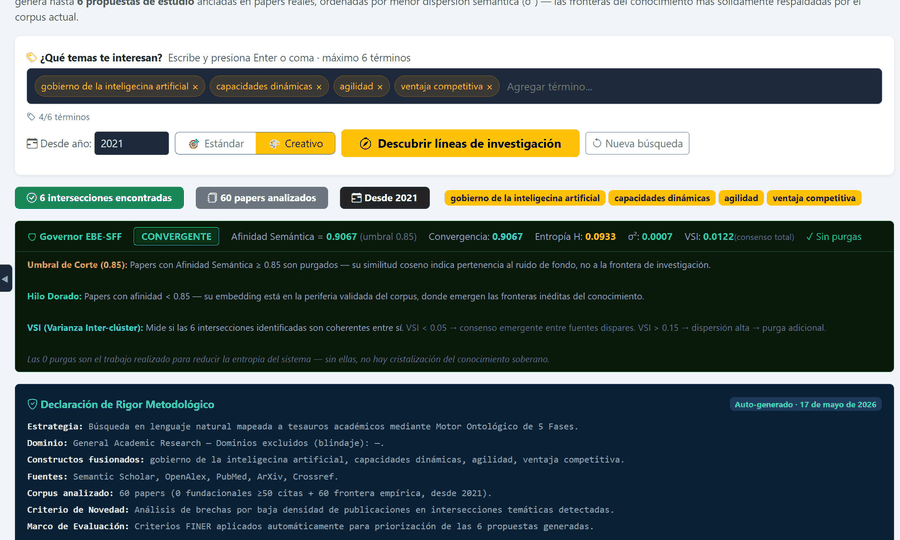The height and width of the screenshot is (540, 900).
Task: Click the 'Umbral de Corte (0.85):' label
Action: (77, 265)
